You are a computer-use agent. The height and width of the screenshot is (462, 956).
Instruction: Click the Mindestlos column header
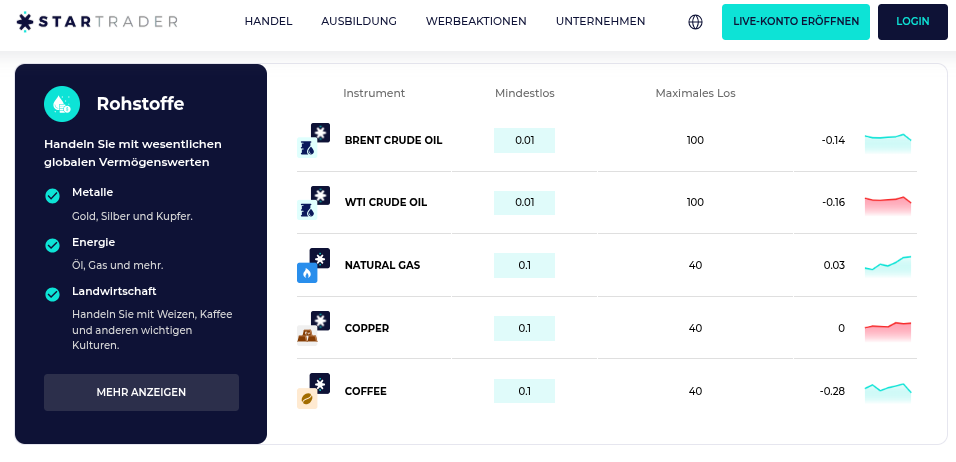tap(525, 93)
